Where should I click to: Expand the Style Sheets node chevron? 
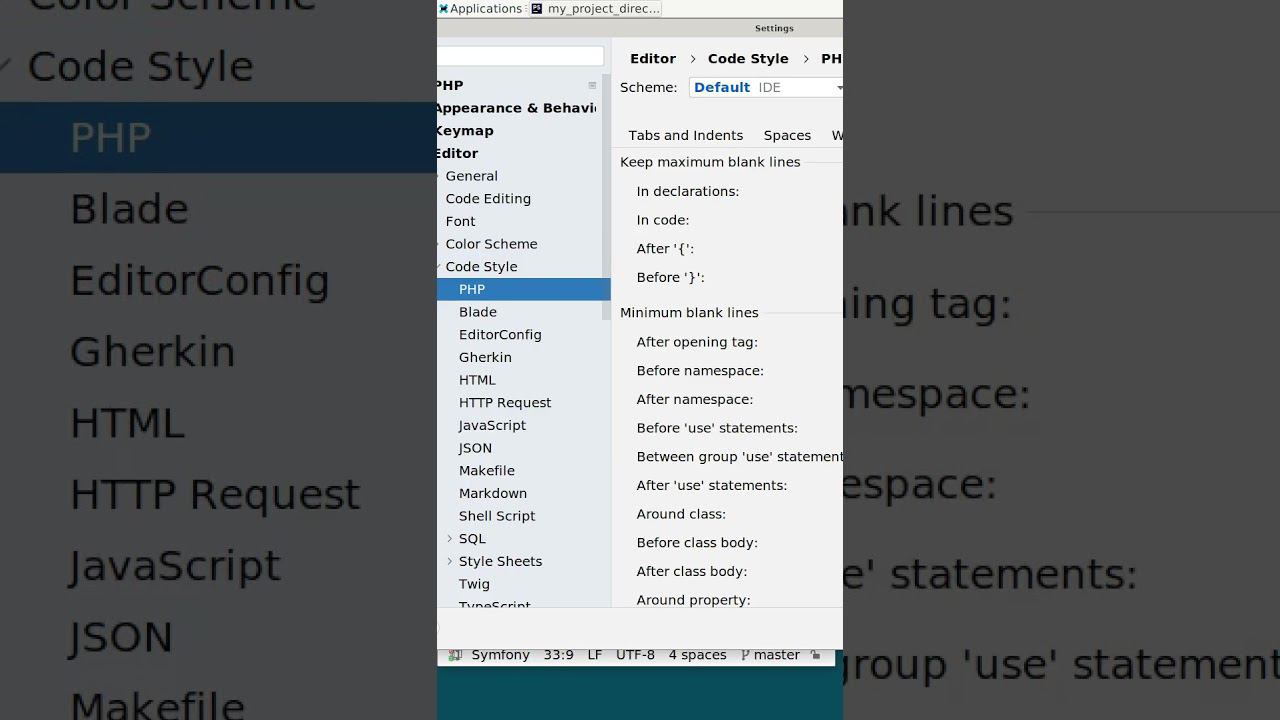pyautogui.click(x=449, y=561)
